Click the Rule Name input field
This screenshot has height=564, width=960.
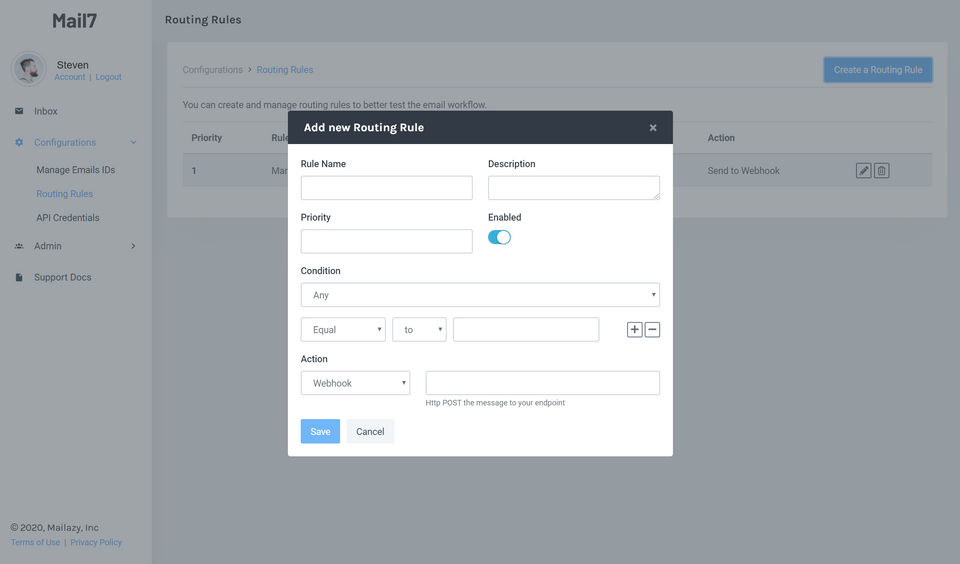click(386, 188)
